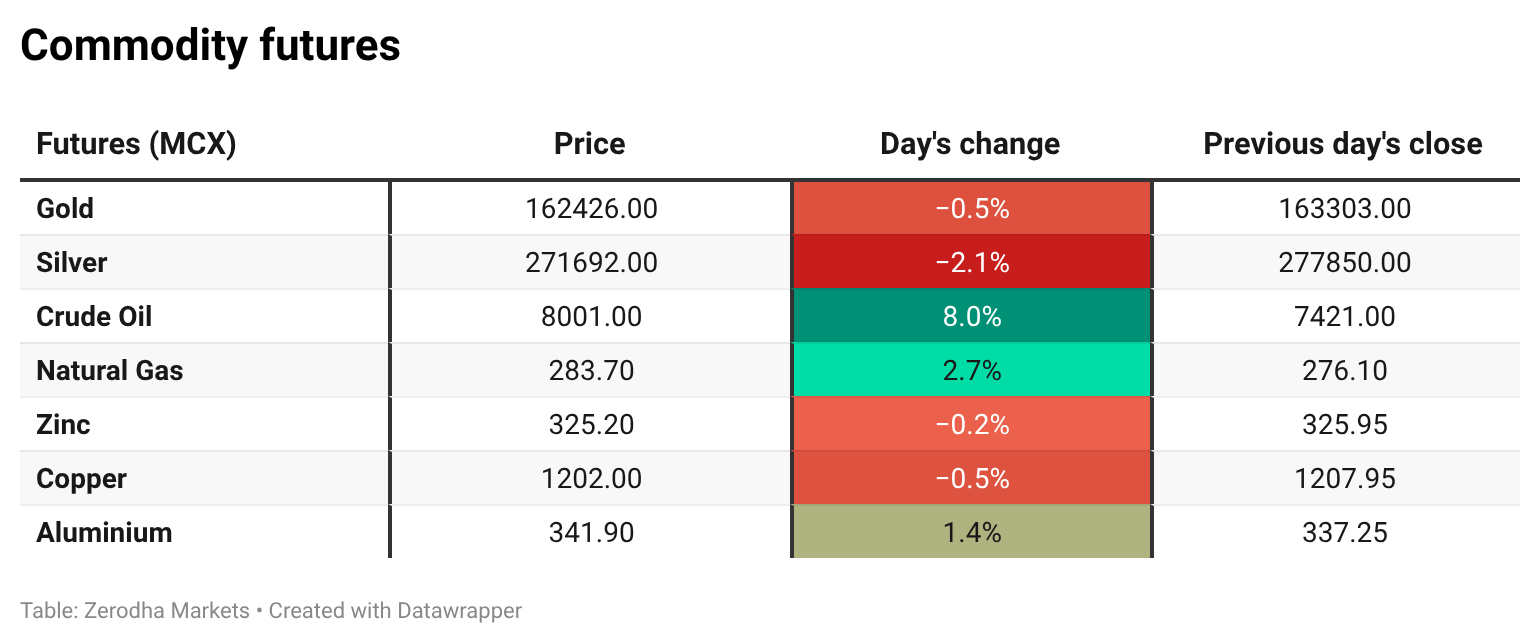Image resolution: width=1540 pixels, height=644 pixels.
Task: Click Crude Oil's previous close 7421.00
Action: click(1344, 317)
